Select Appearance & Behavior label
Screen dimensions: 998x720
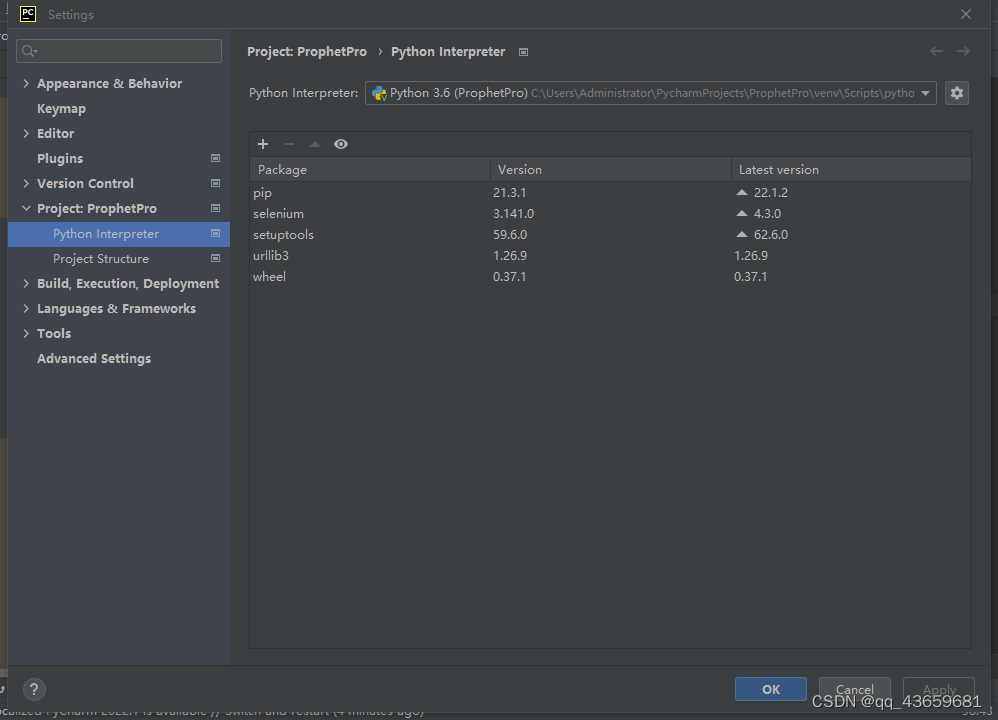109,83
